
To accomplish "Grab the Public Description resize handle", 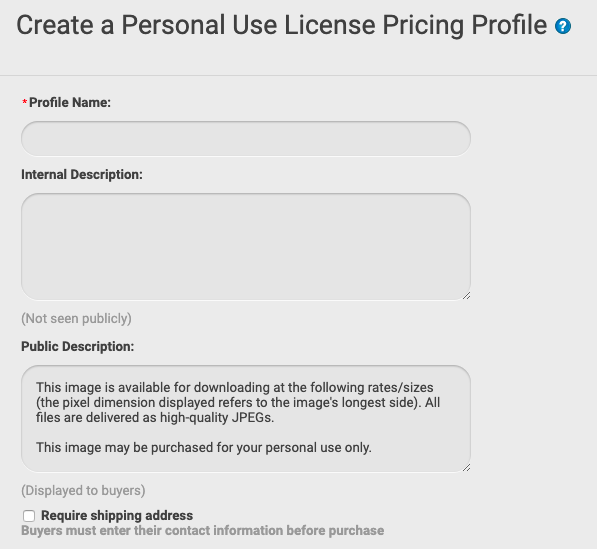I will coord(466,468).
